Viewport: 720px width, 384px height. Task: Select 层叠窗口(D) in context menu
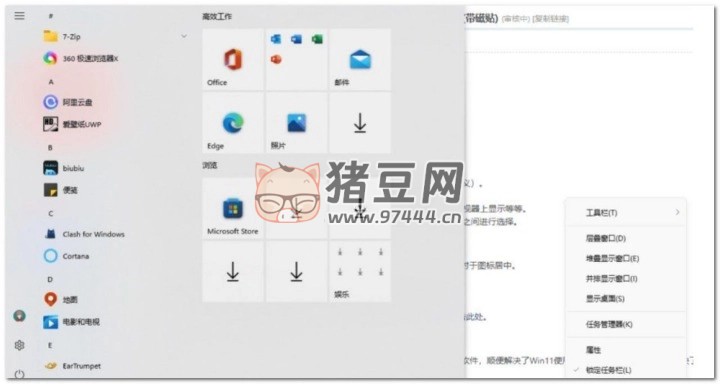625,238
